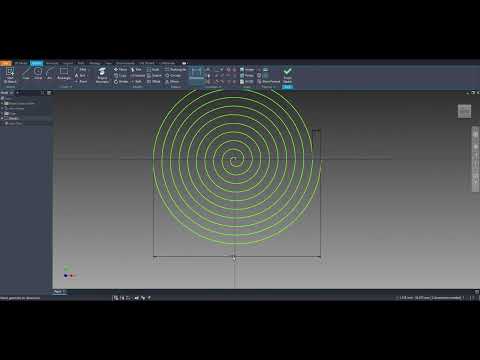Select the Circle sketch tool
Screen dimensions: 480x360
click(38, 73)
